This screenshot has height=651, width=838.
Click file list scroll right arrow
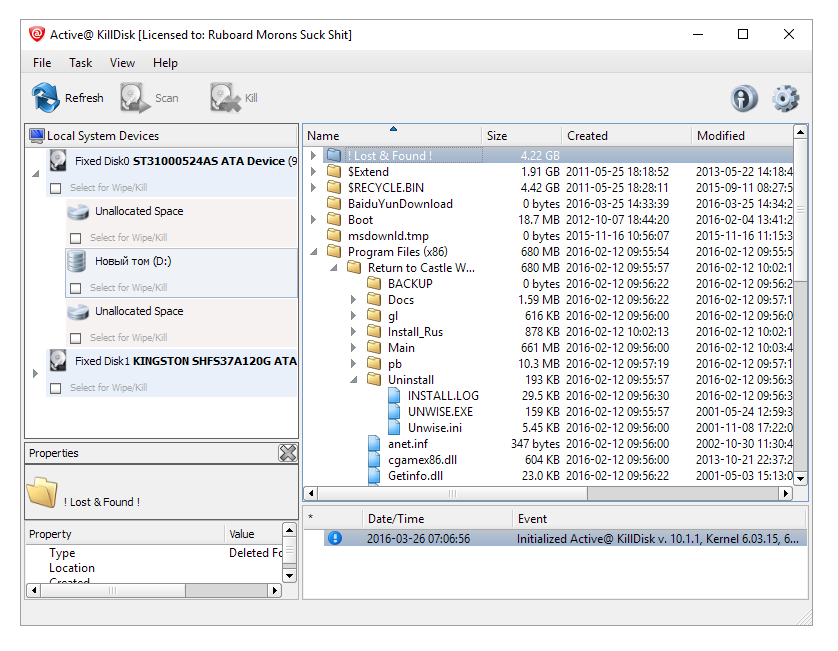[785, 493]
